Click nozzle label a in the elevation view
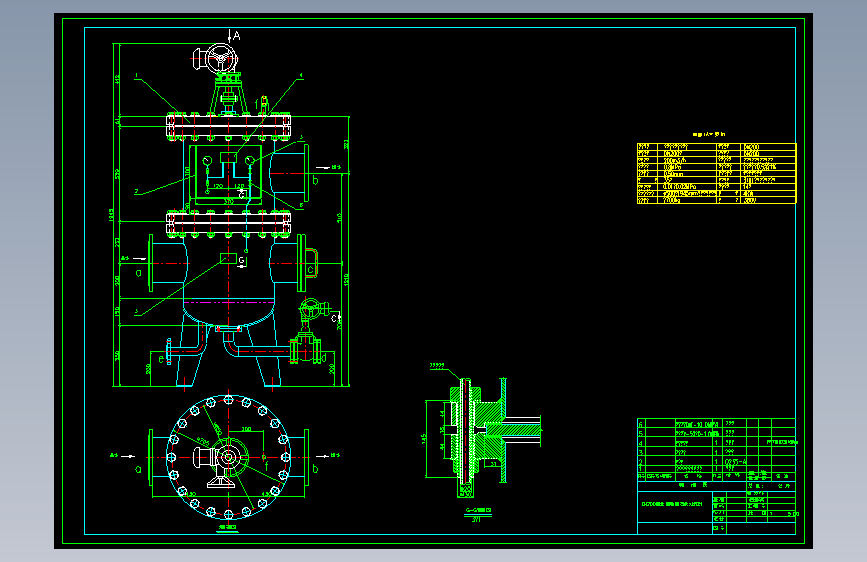The height and width of the screenshot is (562, 867). pos(138,273)
